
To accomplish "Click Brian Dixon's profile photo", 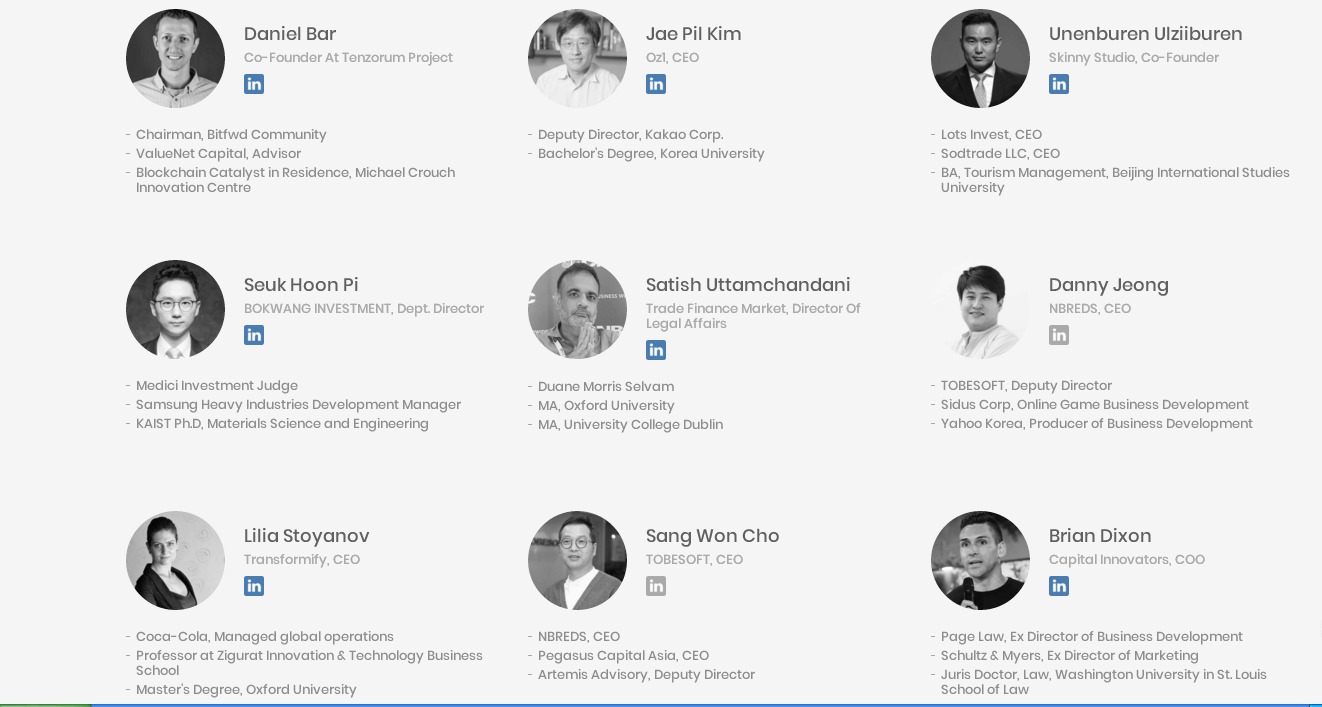I will pos(980,560).
